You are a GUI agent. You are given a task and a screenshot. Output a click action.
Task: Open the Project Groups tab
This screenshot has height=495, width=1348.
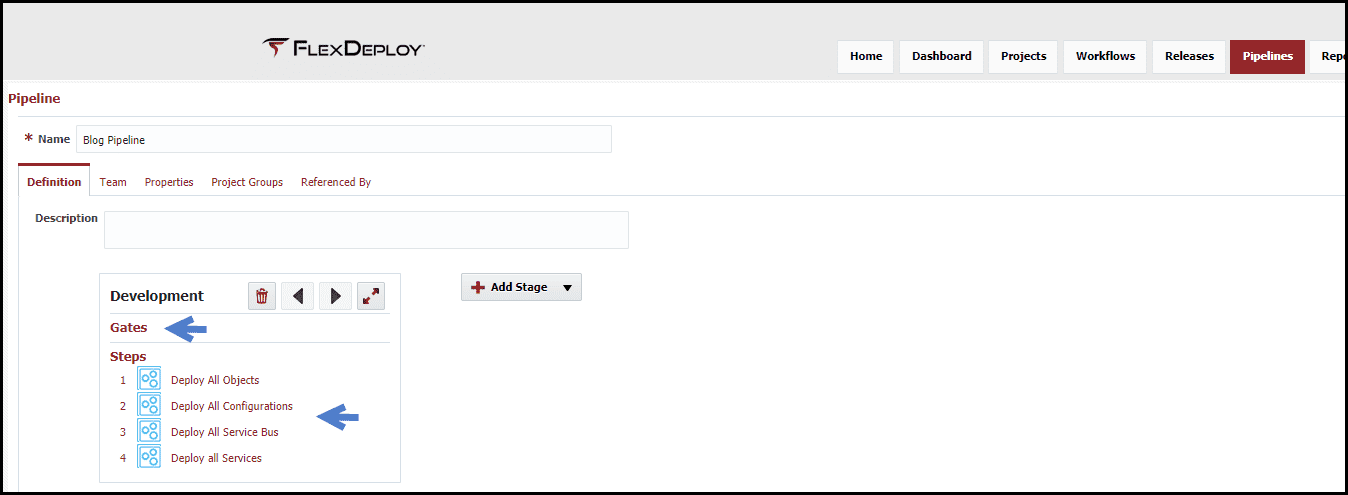247,182
